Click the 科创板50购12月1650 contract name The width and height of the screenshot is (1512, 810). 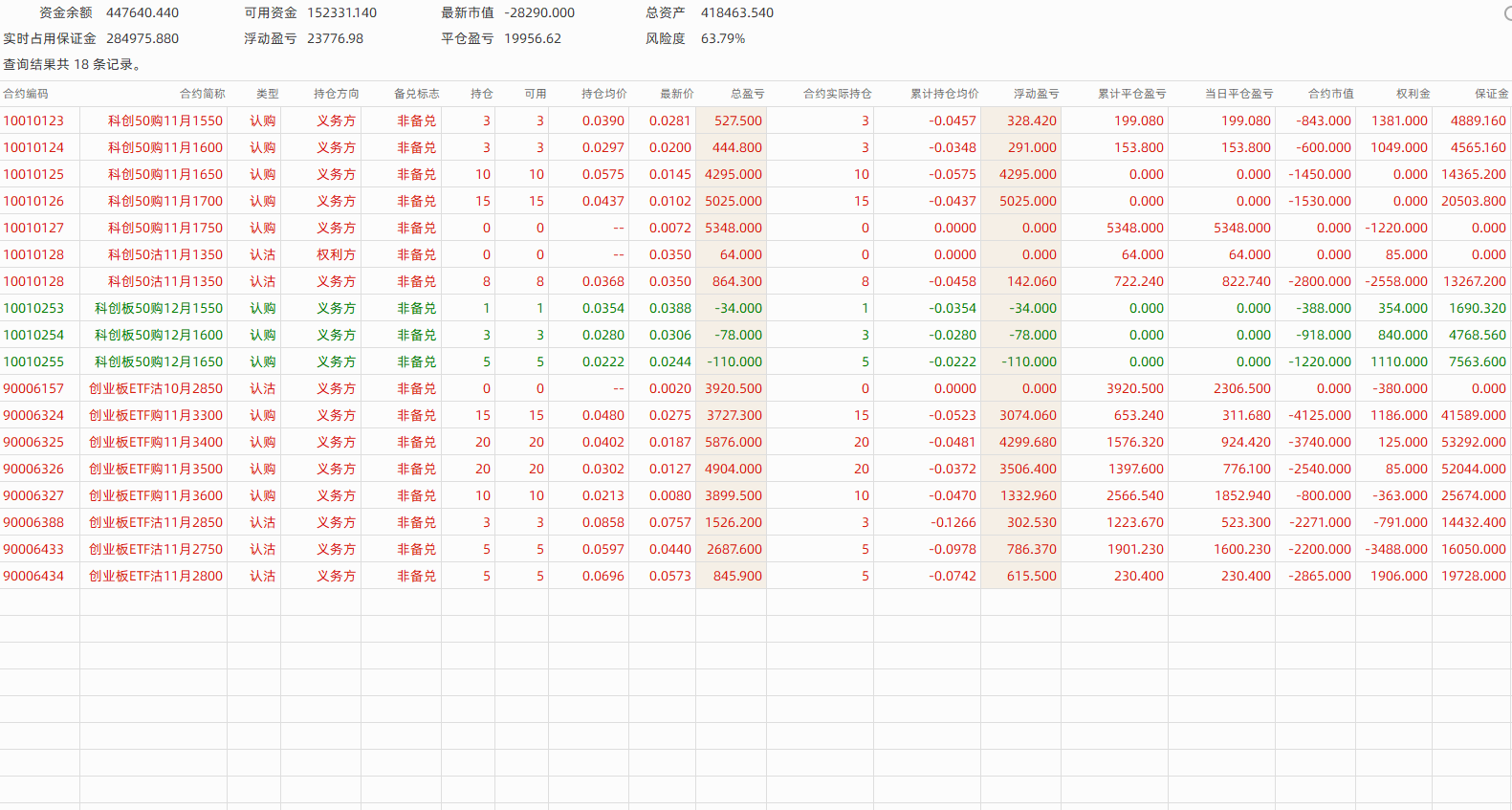click(x=159, y=362)
